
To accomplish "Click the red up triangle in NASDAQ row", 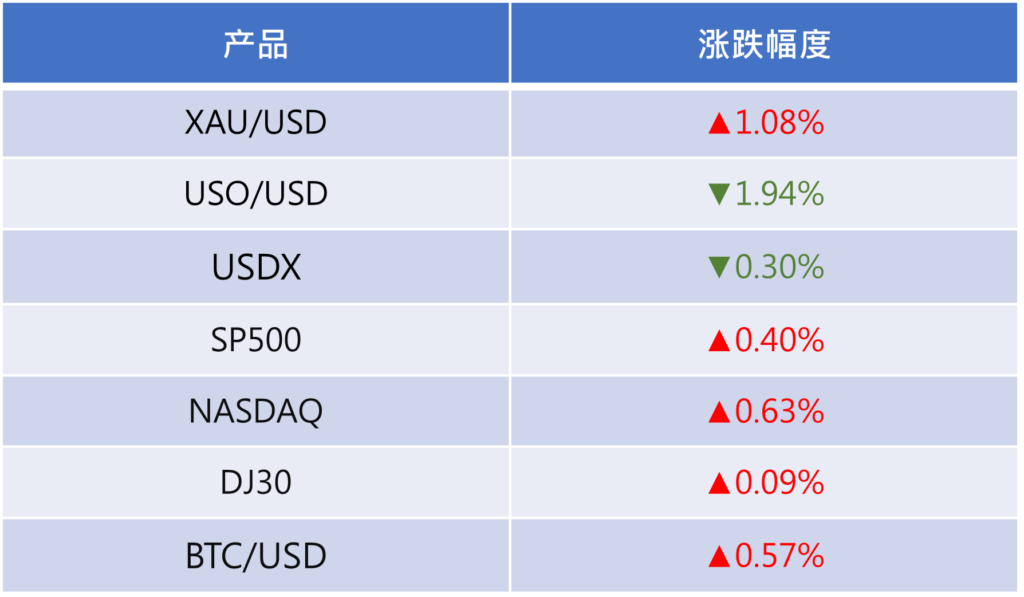I will [719, 412].
